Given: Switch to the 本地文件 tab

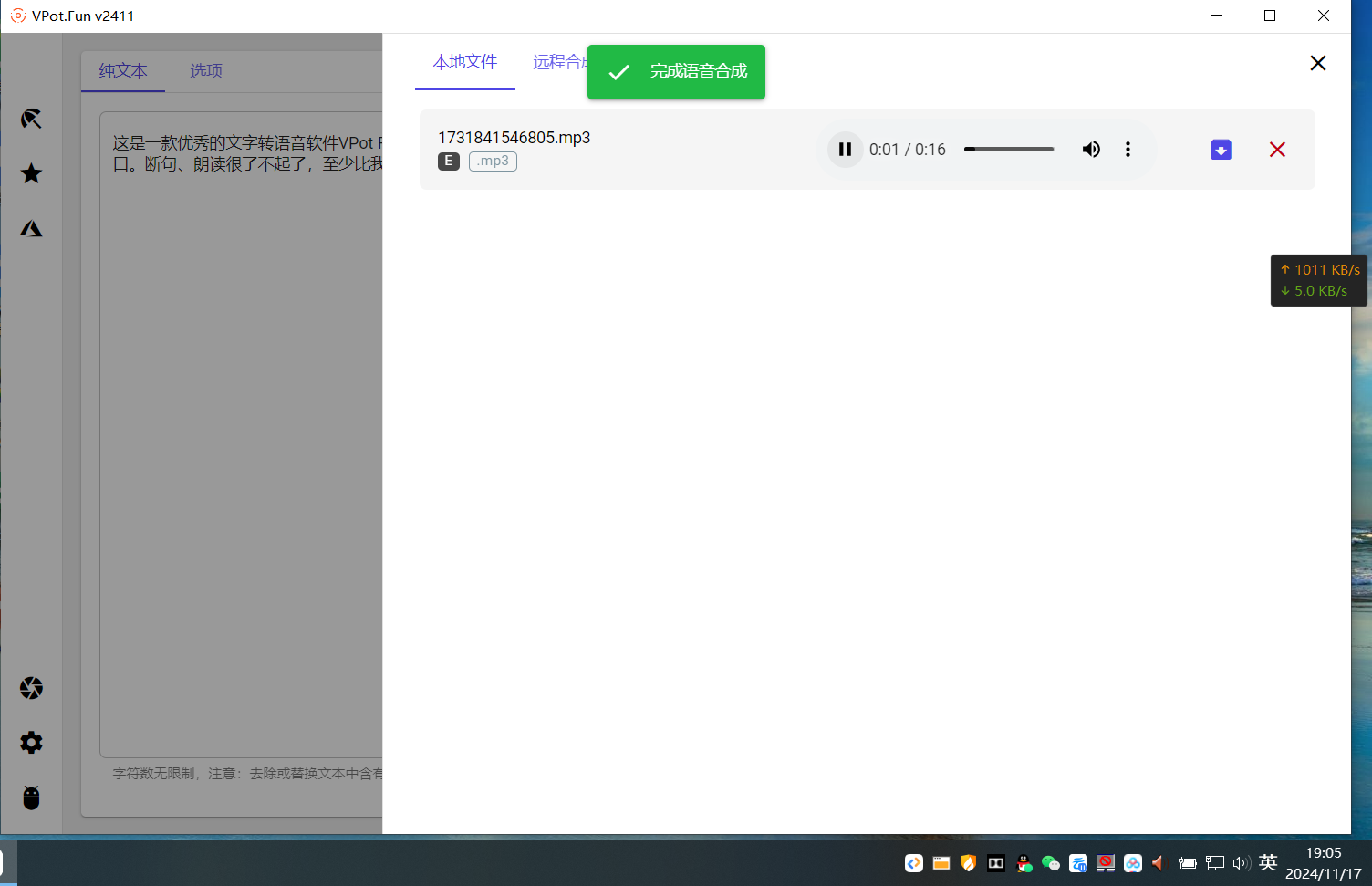Looking at the screenshot, I should coord(464,62).
